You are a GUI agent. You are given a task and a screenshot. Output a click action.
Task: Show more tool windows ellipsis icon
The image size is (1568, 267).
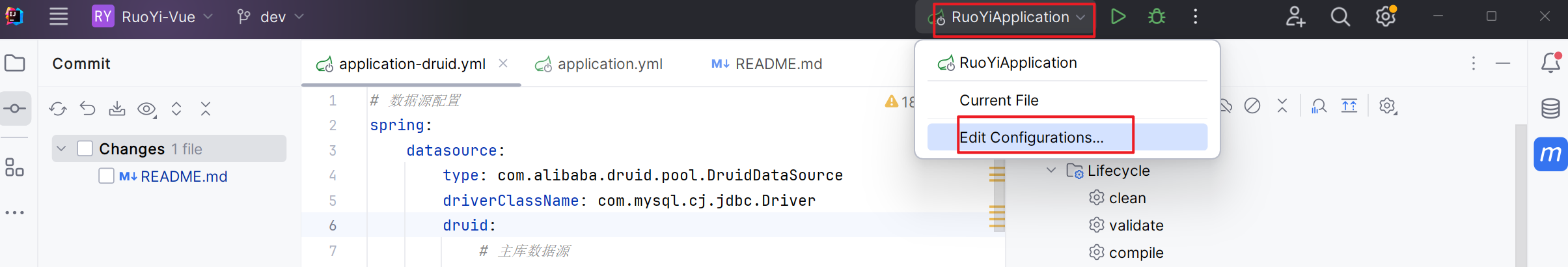tap(14, 212)
